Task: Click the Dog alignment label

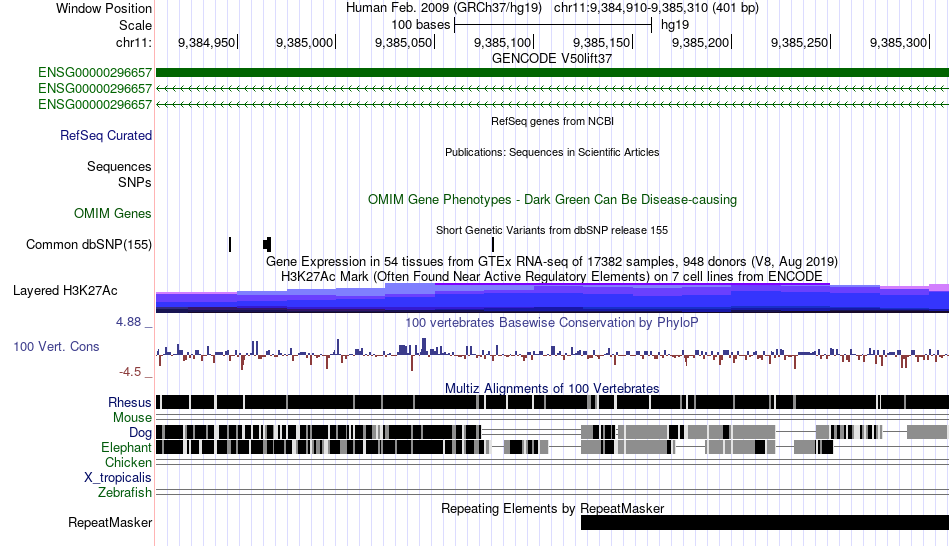Action: 140,432
